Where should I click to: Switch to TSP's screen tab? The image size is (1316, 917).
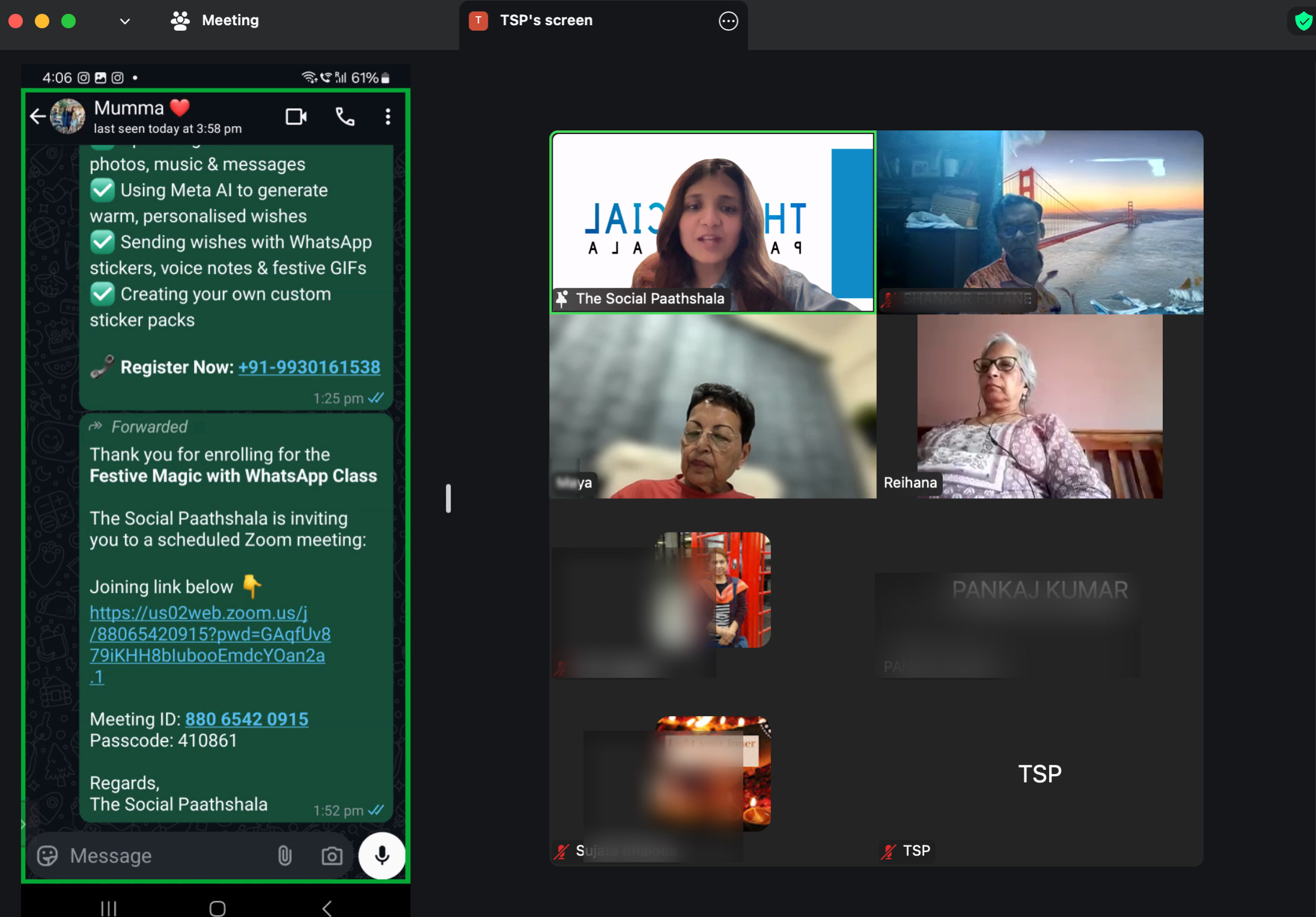point(546,20)
